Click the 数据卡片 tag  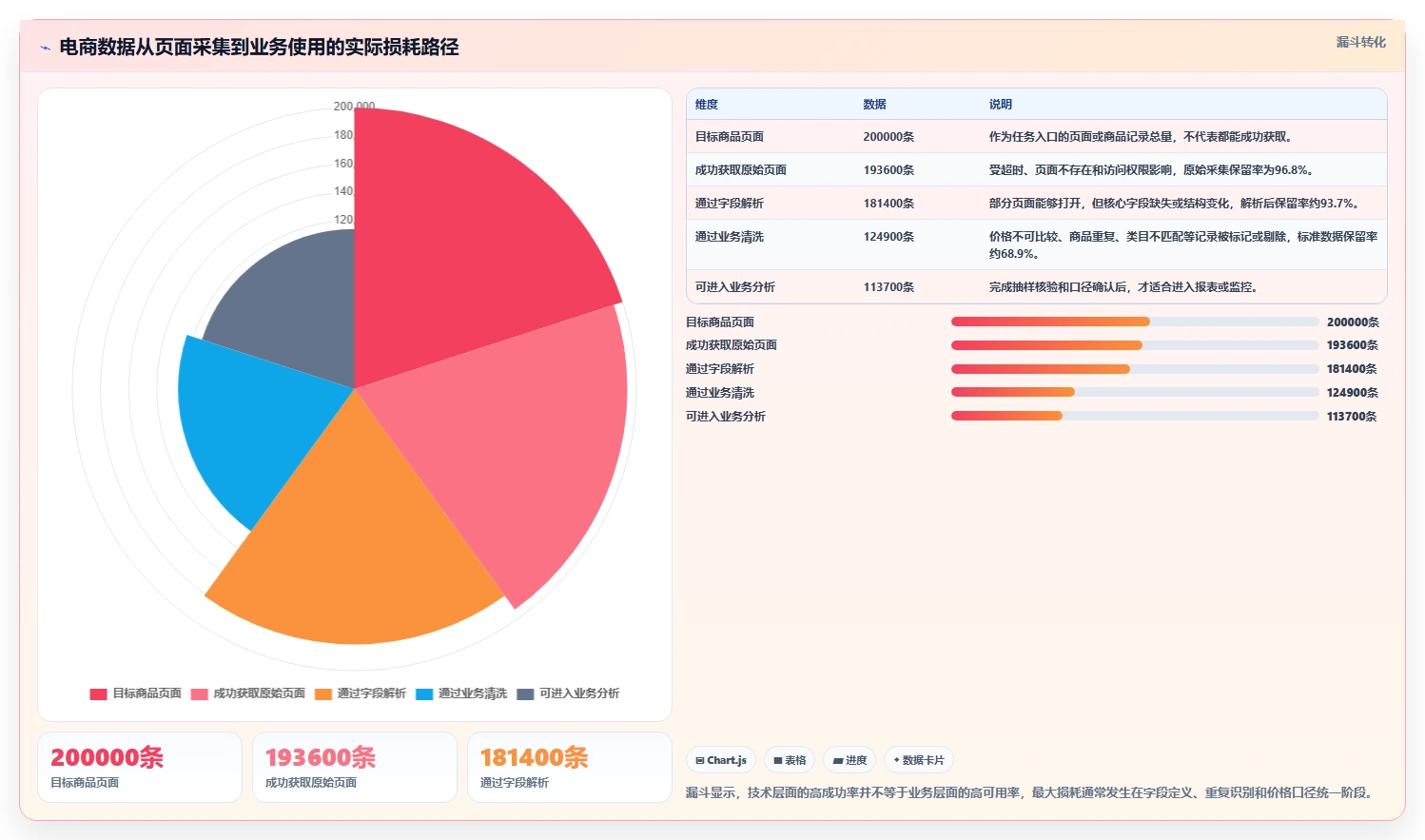click(919, 760)
